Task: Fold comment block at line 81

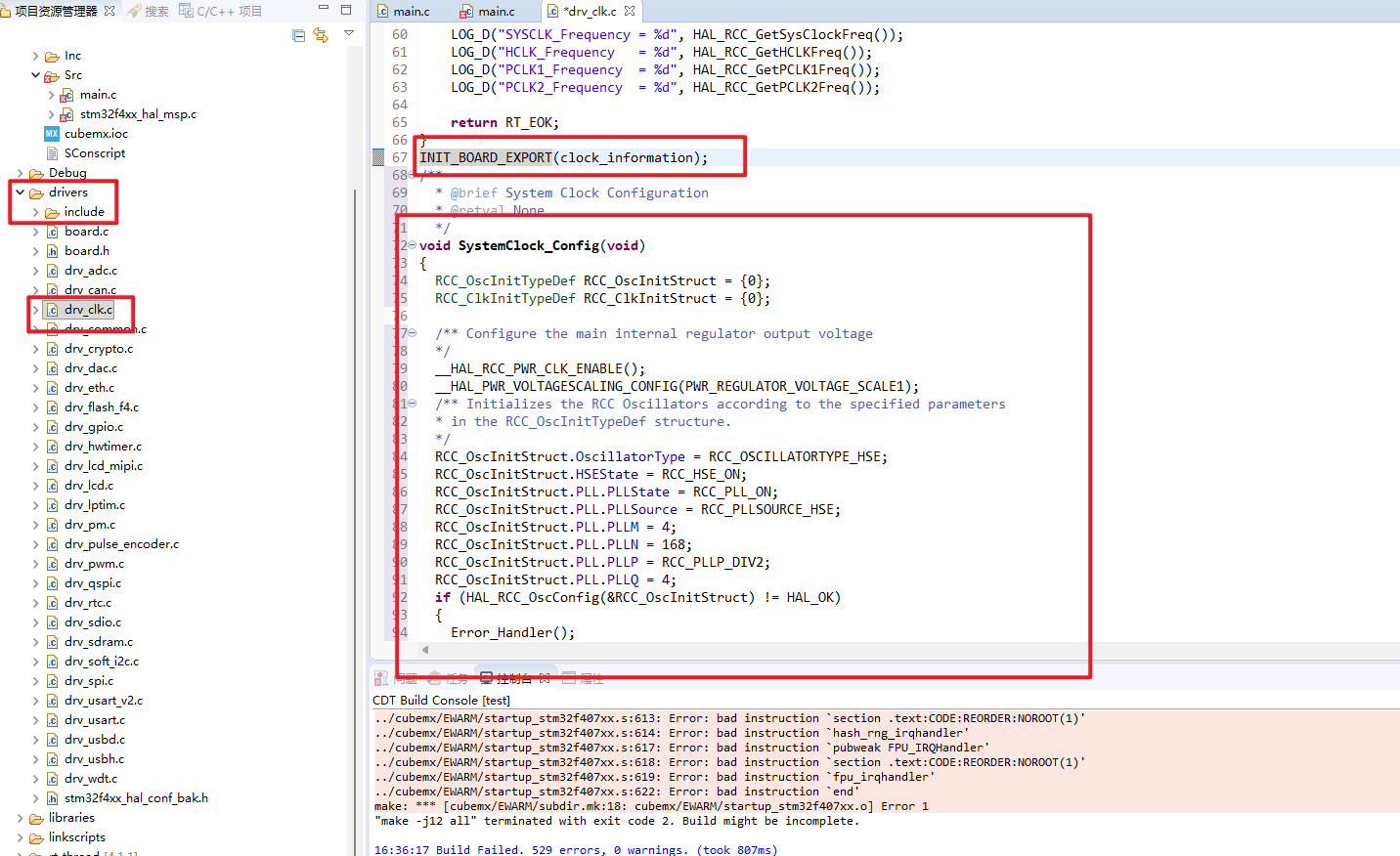Action: [412, 404]
